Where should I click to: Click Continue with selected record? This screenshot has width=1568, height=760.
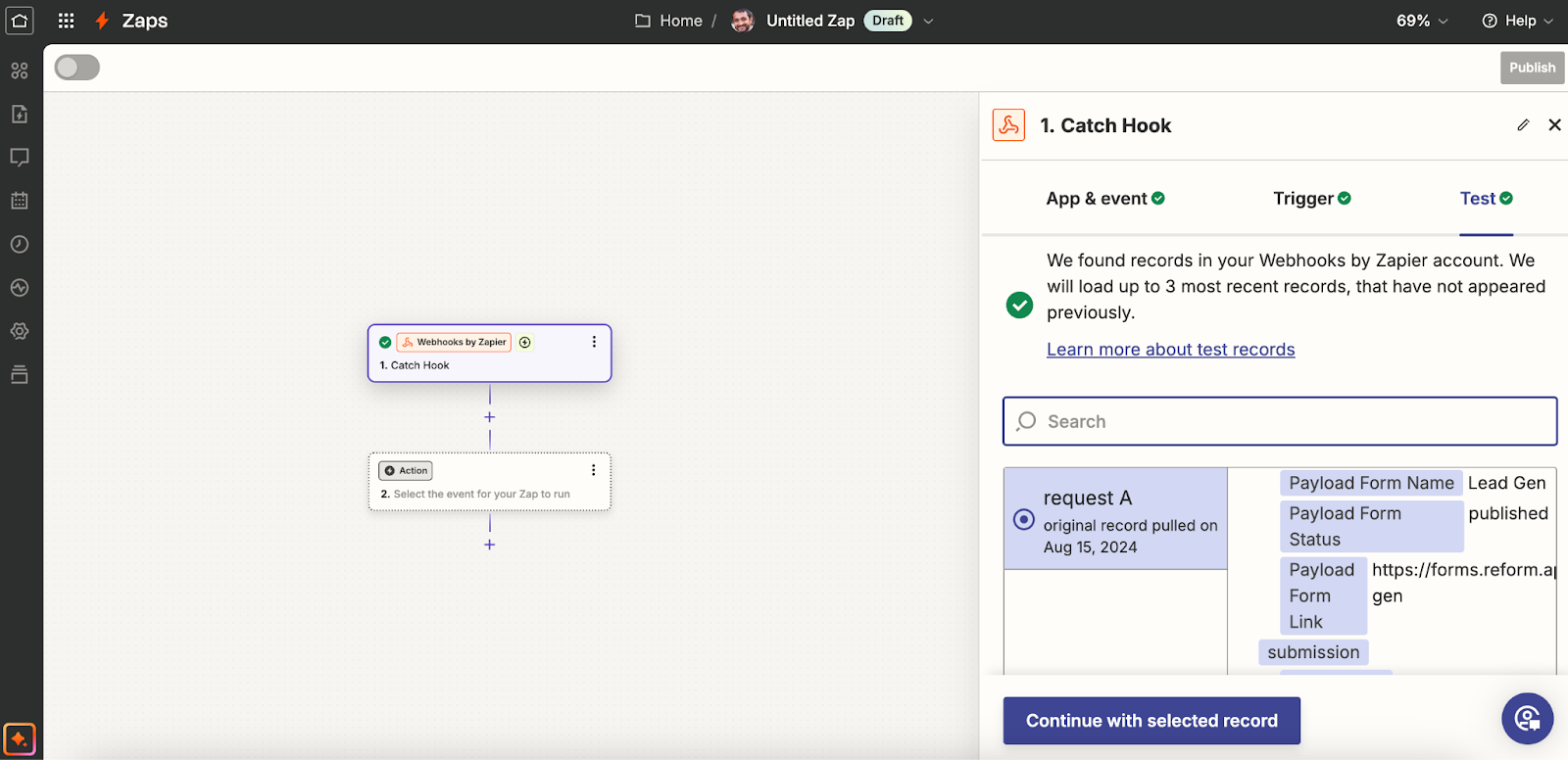1151,721
